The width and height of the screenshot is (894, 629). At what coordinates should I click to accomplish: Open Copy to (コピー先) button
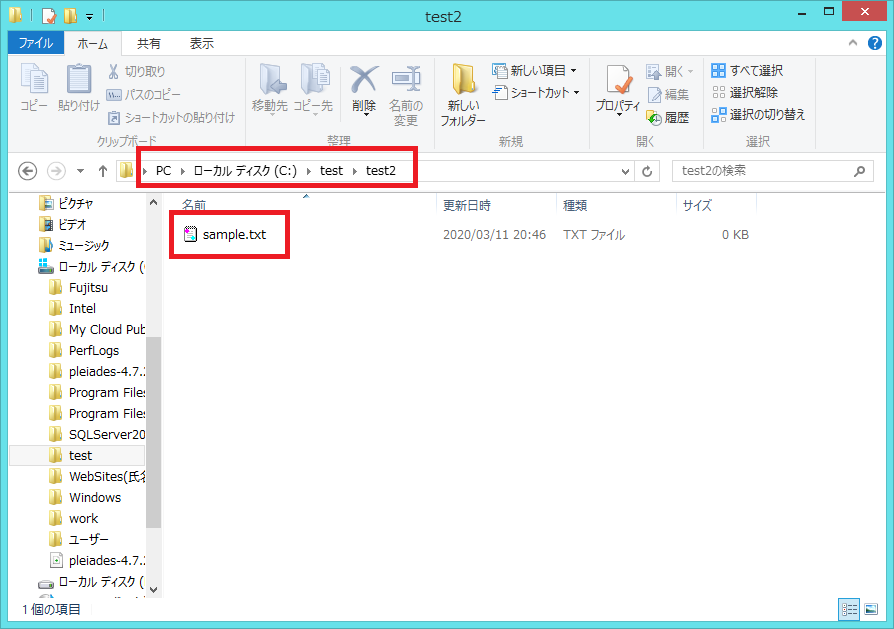314,88
